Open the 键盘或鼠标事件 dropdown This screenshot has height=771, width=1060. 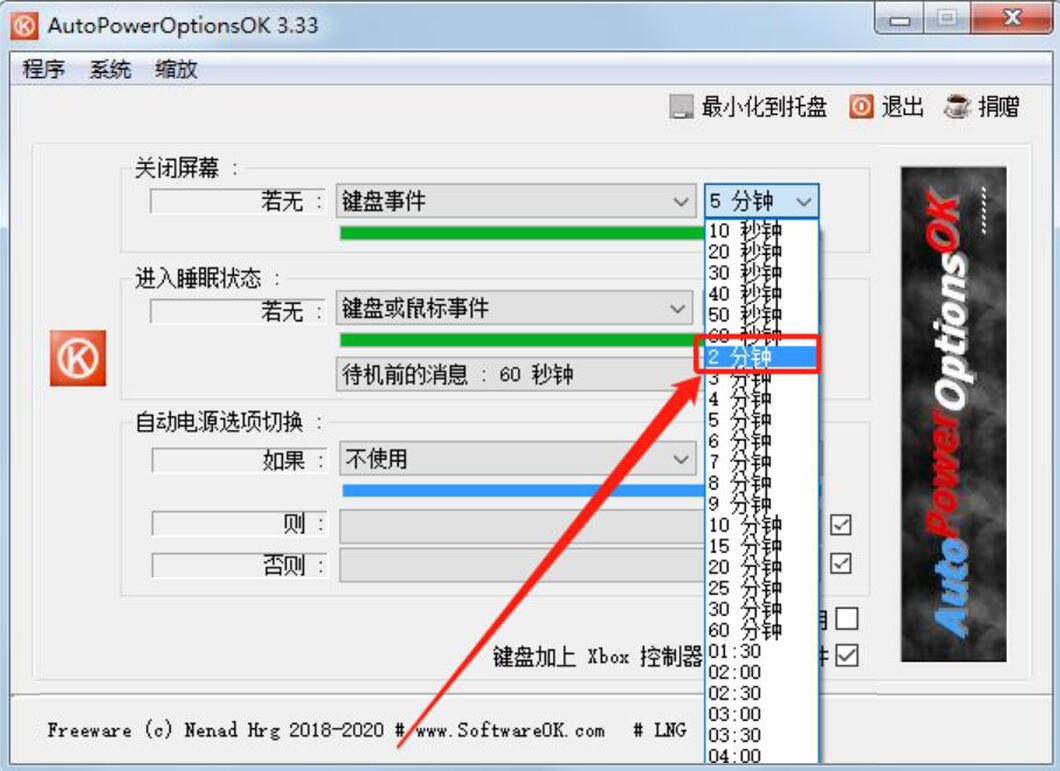pos(514,308)
